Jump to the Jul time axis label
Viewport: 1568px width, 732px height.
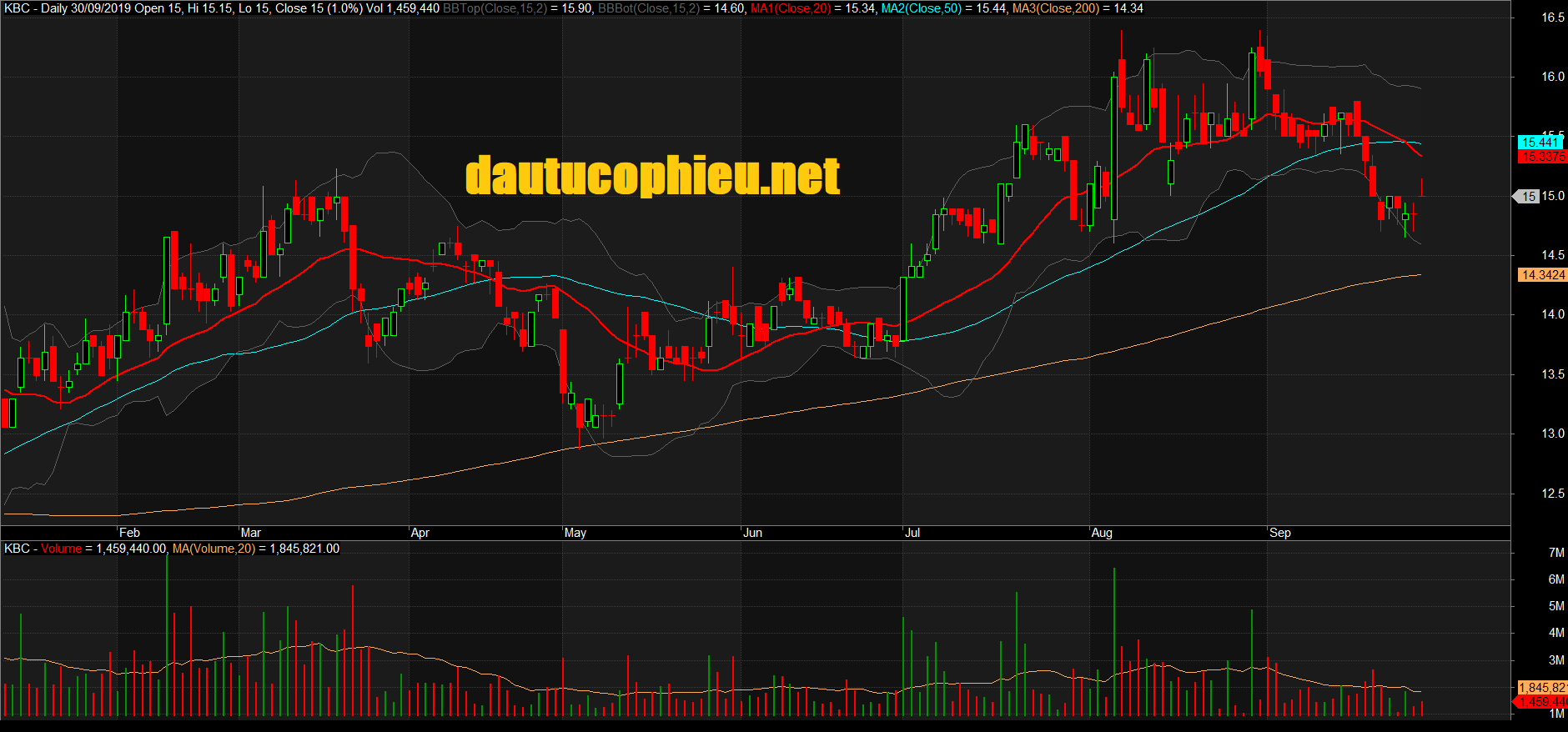click(x=912, y=533)
